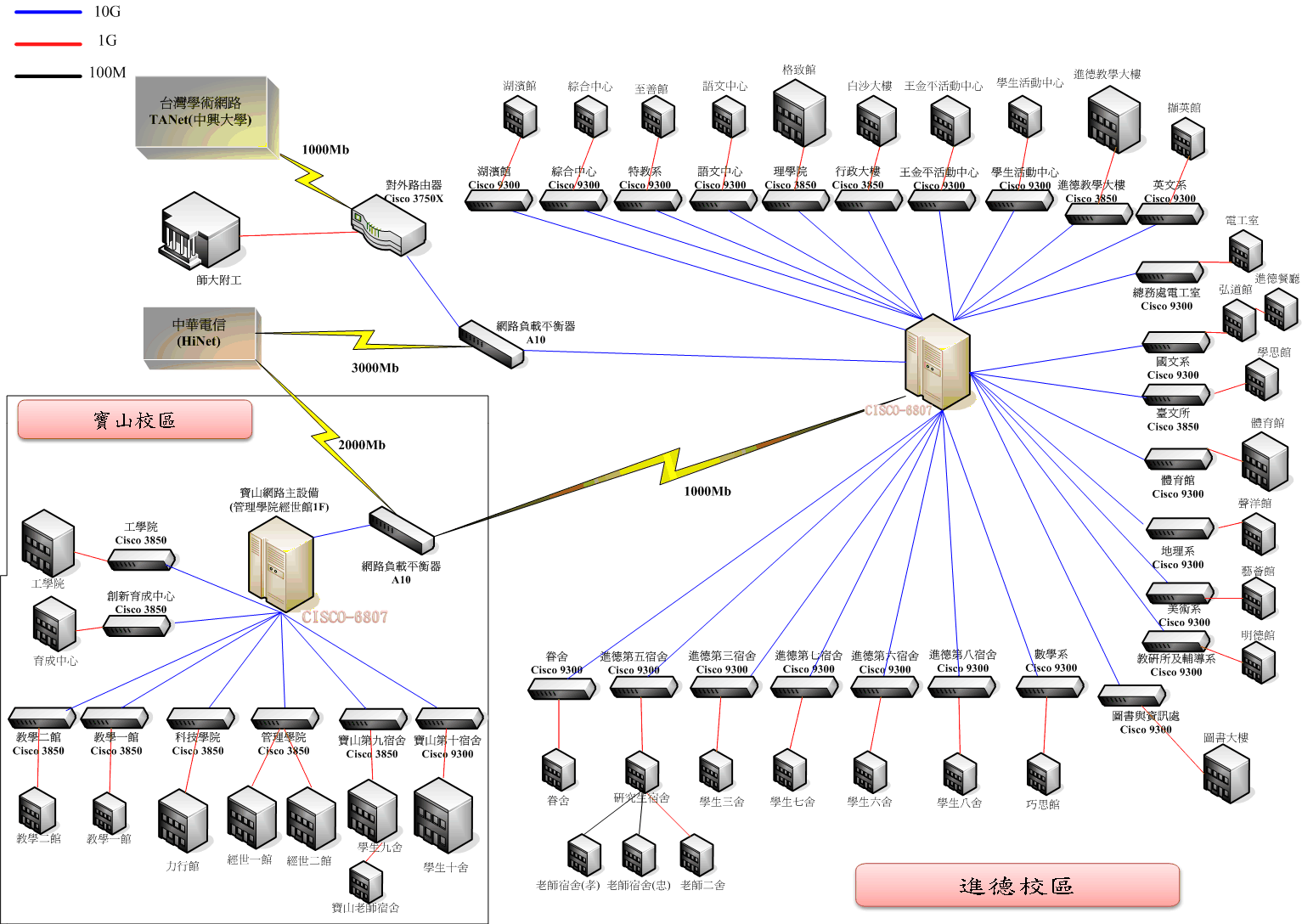1302x924 pixels.
Task: Select the 電工室 building icon
Action: 1245,251
